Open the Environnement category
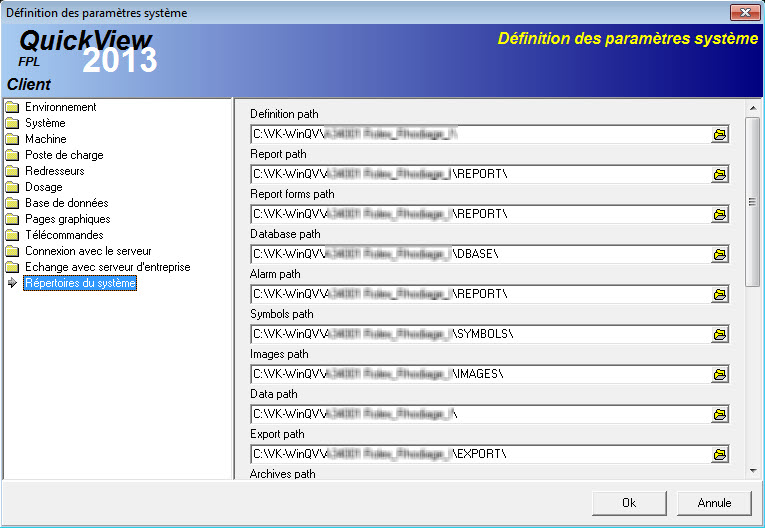Screen dimensions: 765x528 click(x=60, y=107)
